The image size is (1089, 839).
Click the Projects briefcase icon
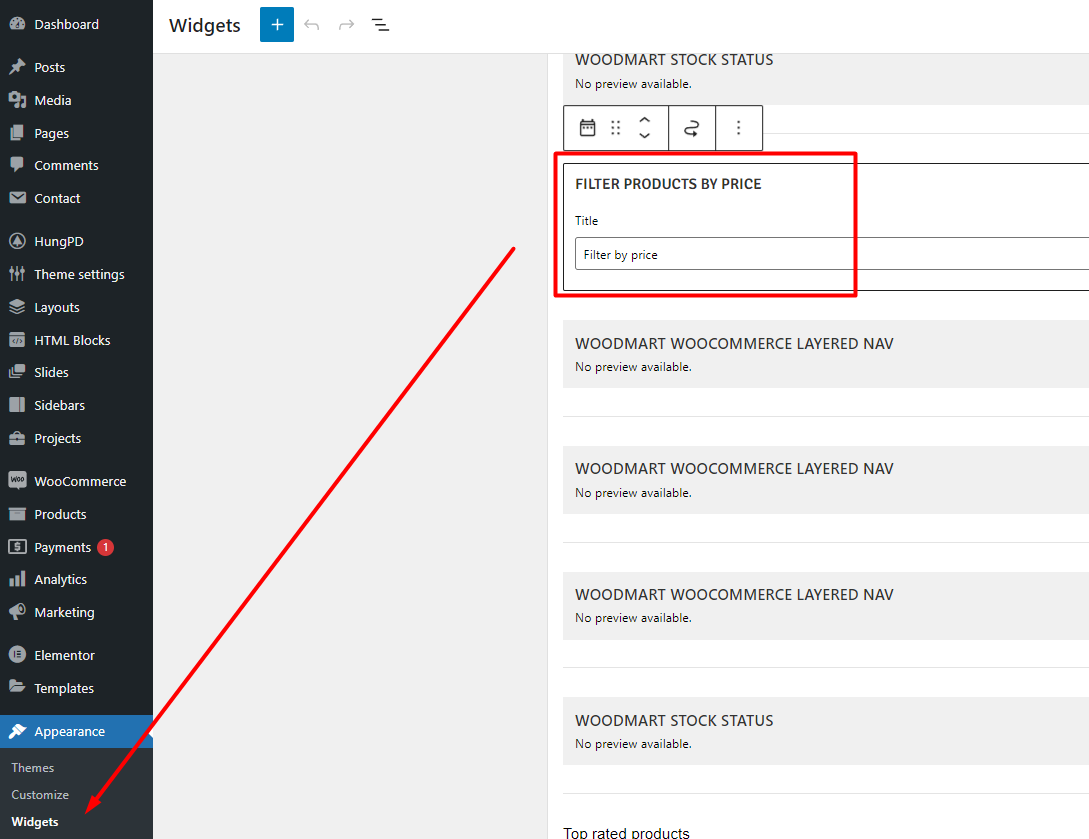tap(17, 438)
